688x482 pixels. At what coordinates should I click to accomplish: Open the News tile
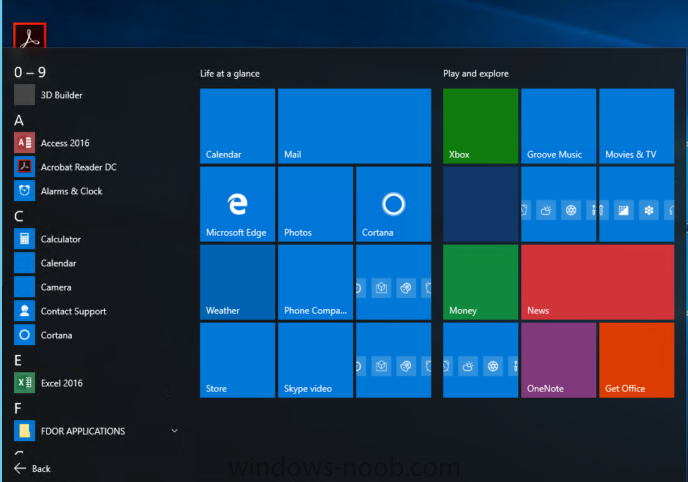[598, 282]
